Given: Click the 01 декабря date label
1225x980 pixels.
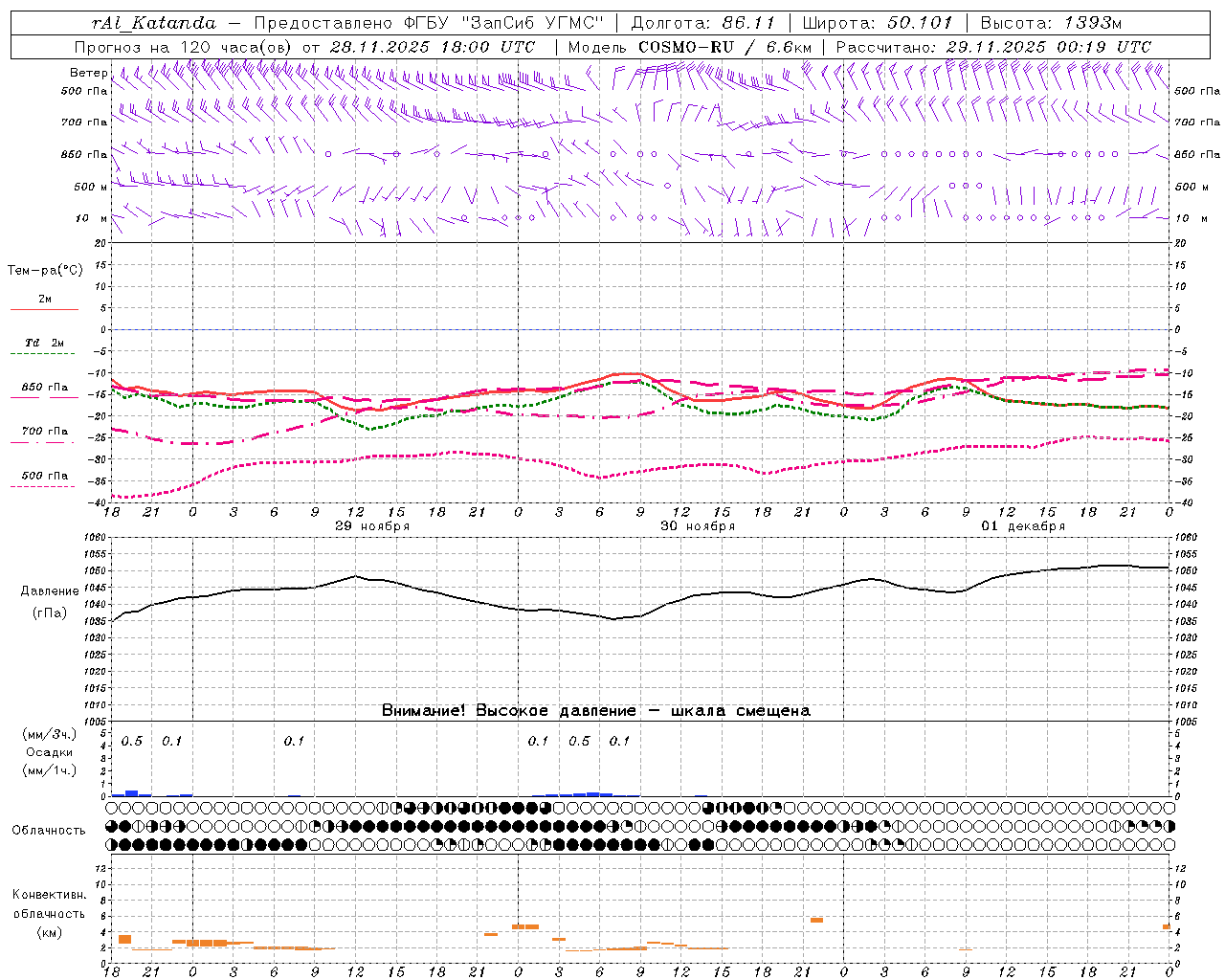Looking at the screenshot, I should [x=1023, y=526].
